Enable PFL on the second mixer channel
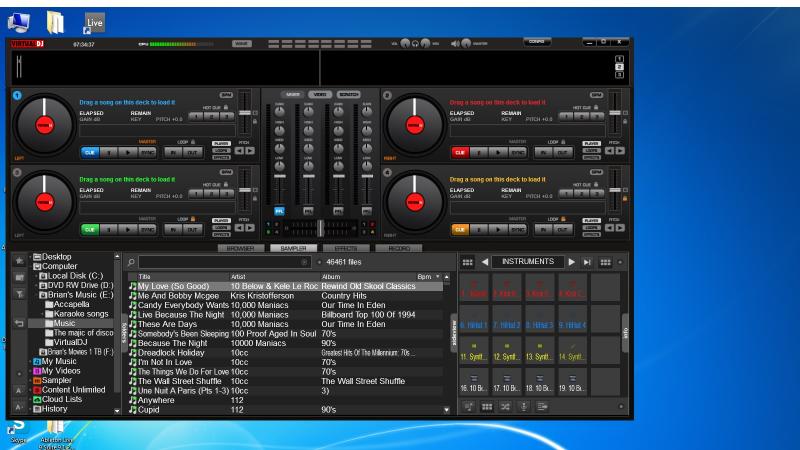This screenshot has width=800, height=450. (x=308, y=211)
